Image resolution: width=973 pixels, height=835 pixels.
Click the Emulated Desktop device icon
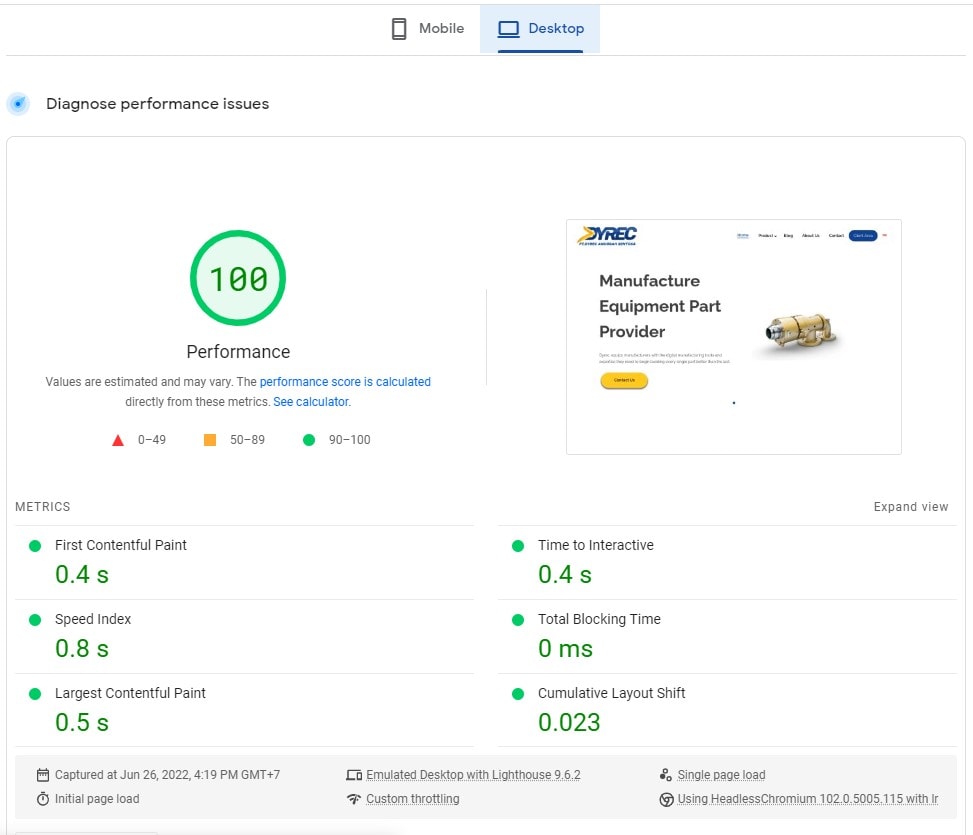(x=353, y=775)
